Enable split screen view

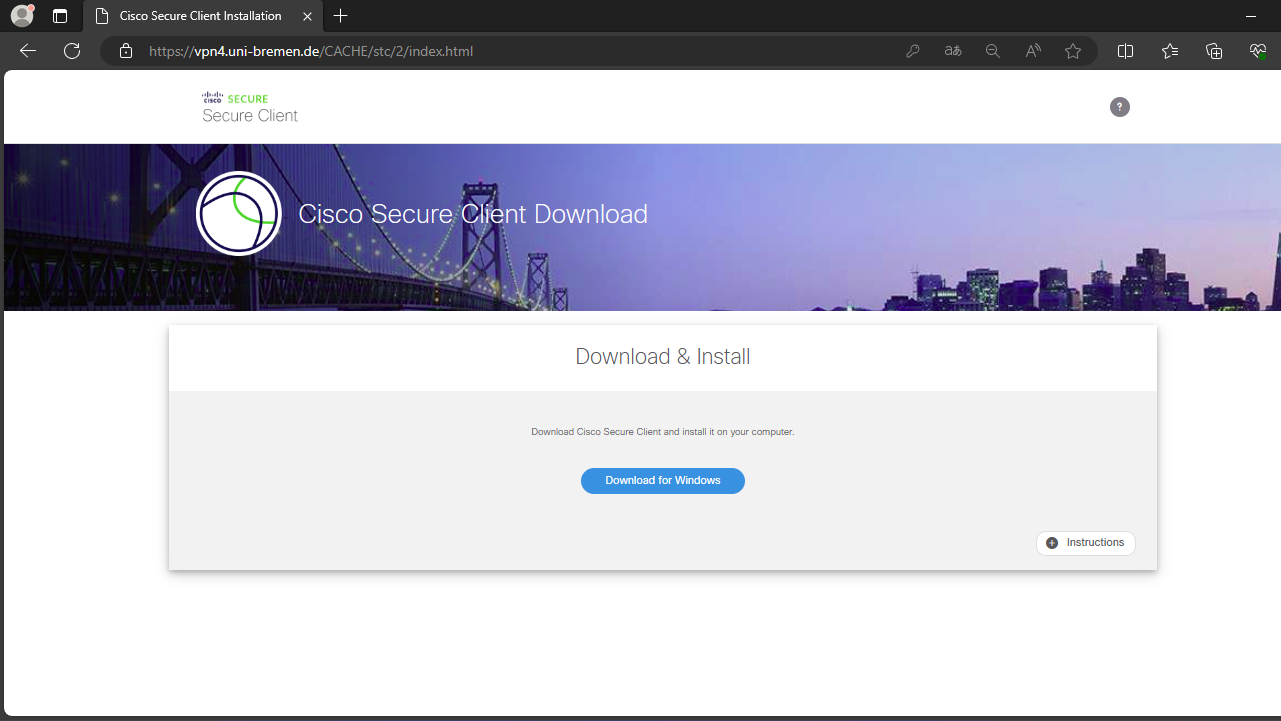point(1125,51)
